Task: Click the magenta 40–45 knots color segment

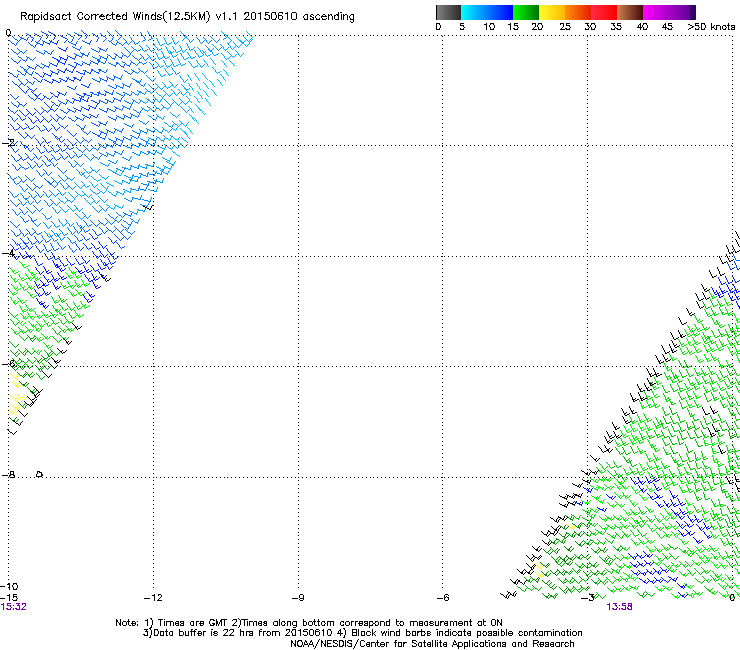Action: click(x=656, y=12)
